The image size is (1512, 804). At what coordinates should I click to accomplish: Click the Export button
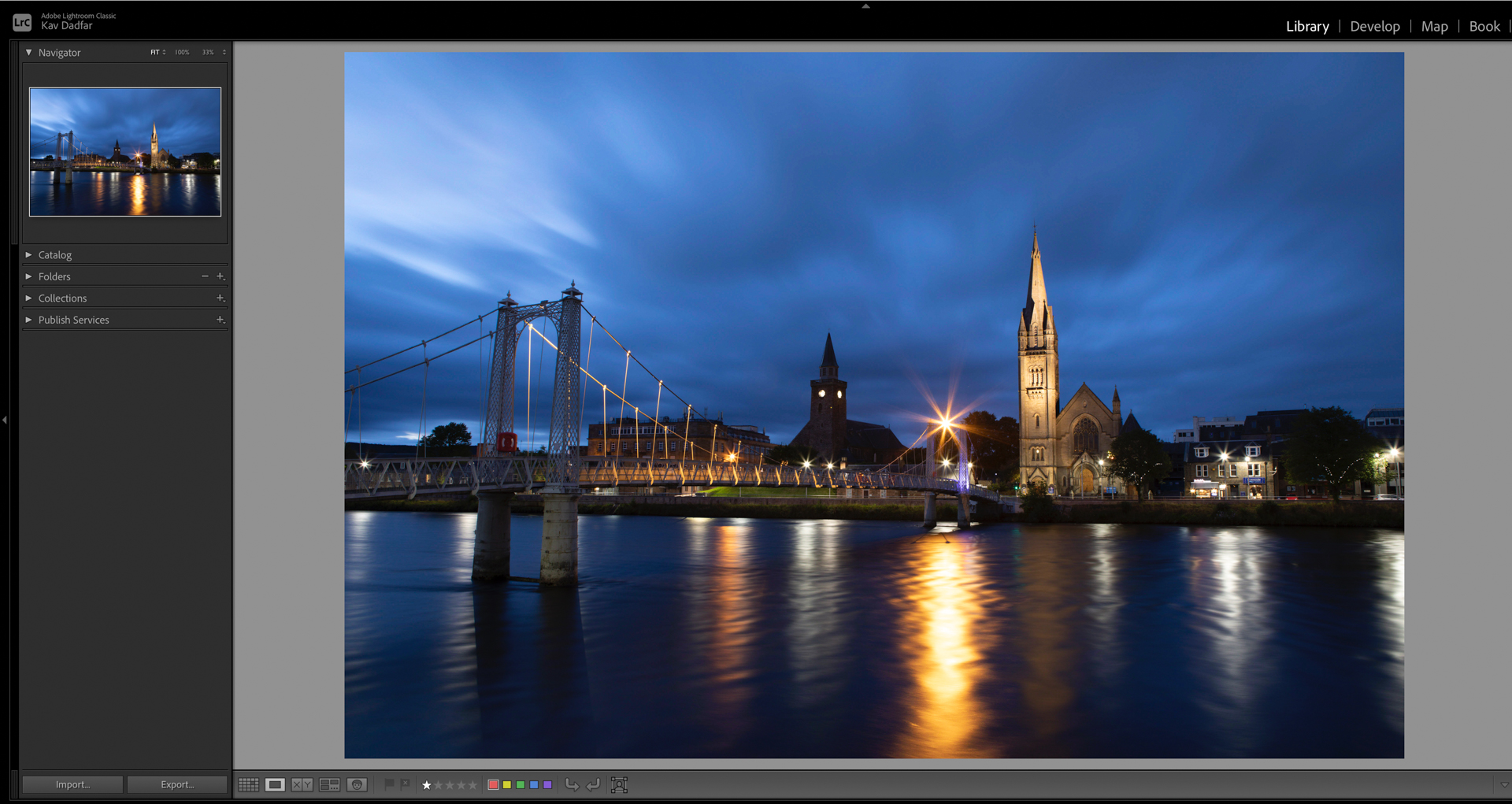click(176, 784)
